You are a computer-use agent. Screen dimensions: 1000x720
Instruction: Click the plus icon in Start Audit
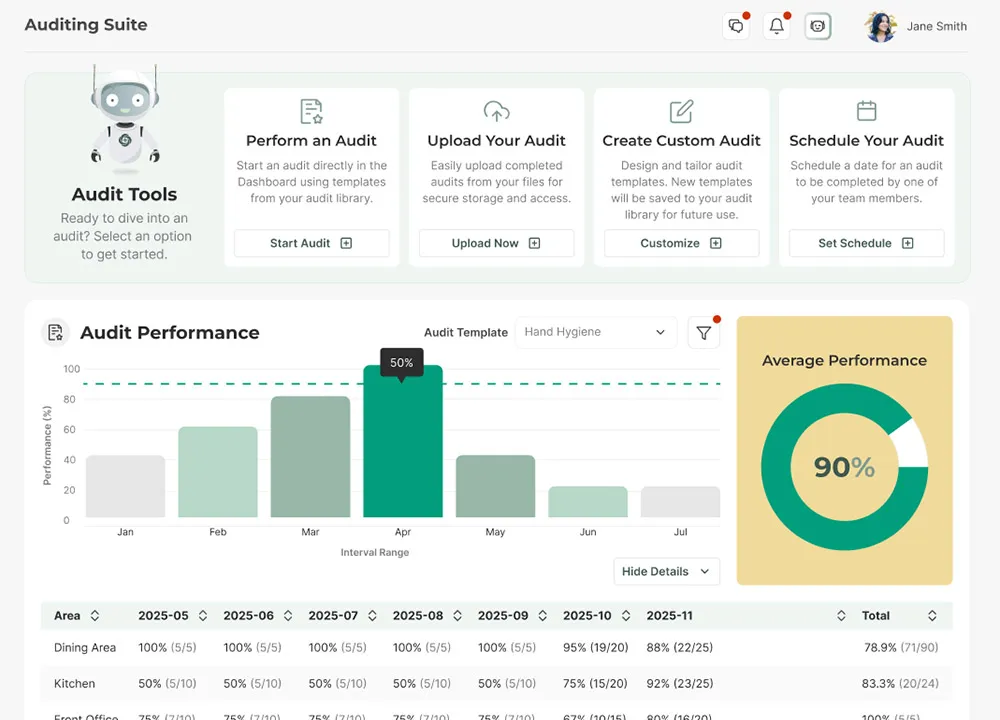(346, 243)
